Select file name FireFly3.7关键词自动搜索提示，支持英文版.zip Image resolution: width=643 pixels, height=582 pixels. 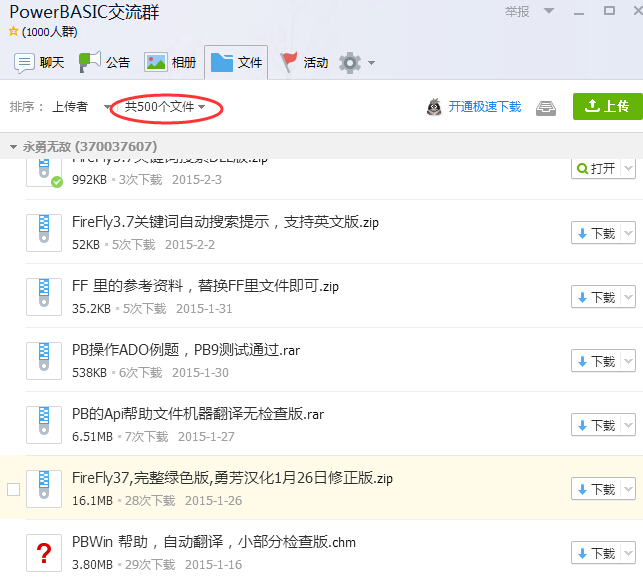[225, 222]
